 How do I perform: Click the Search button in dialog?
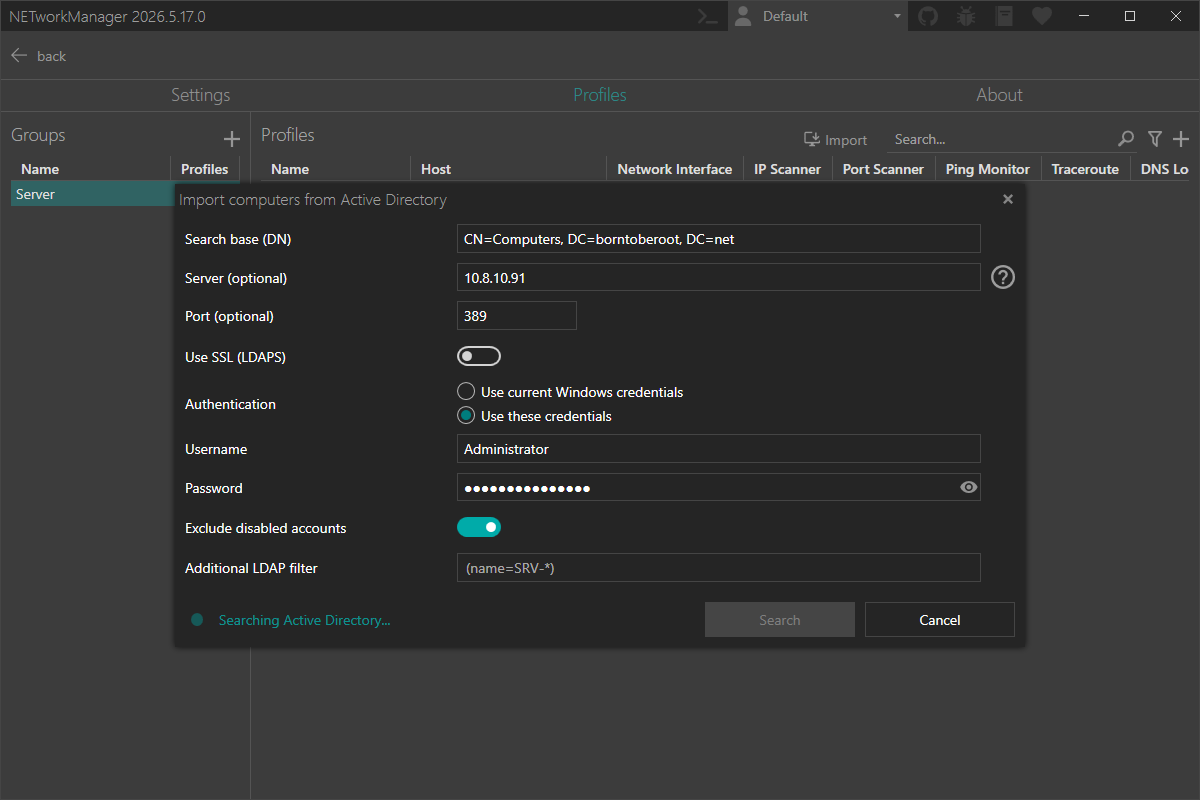pyautogui.click(x=780, y=620)
